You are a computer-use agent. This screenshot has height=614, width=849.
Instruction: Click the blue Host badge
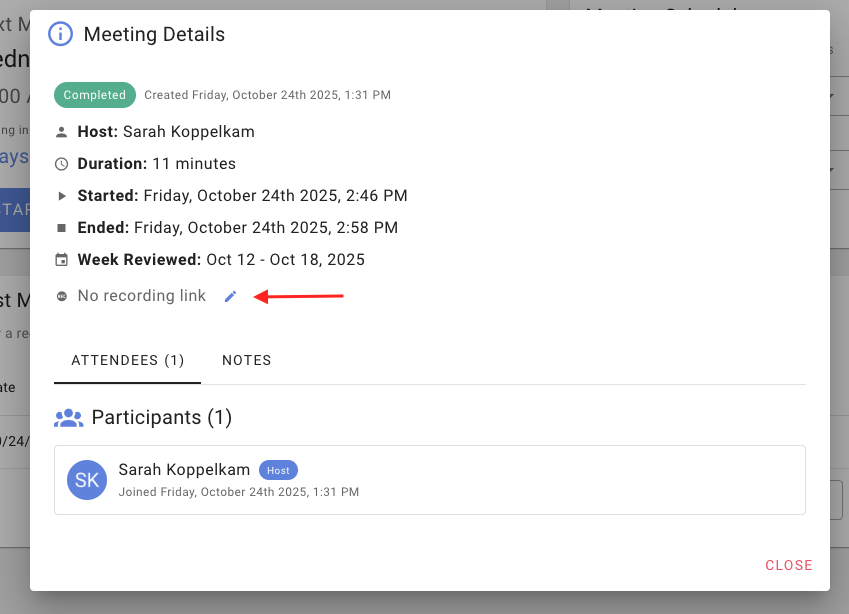click(x=278, y=470)
